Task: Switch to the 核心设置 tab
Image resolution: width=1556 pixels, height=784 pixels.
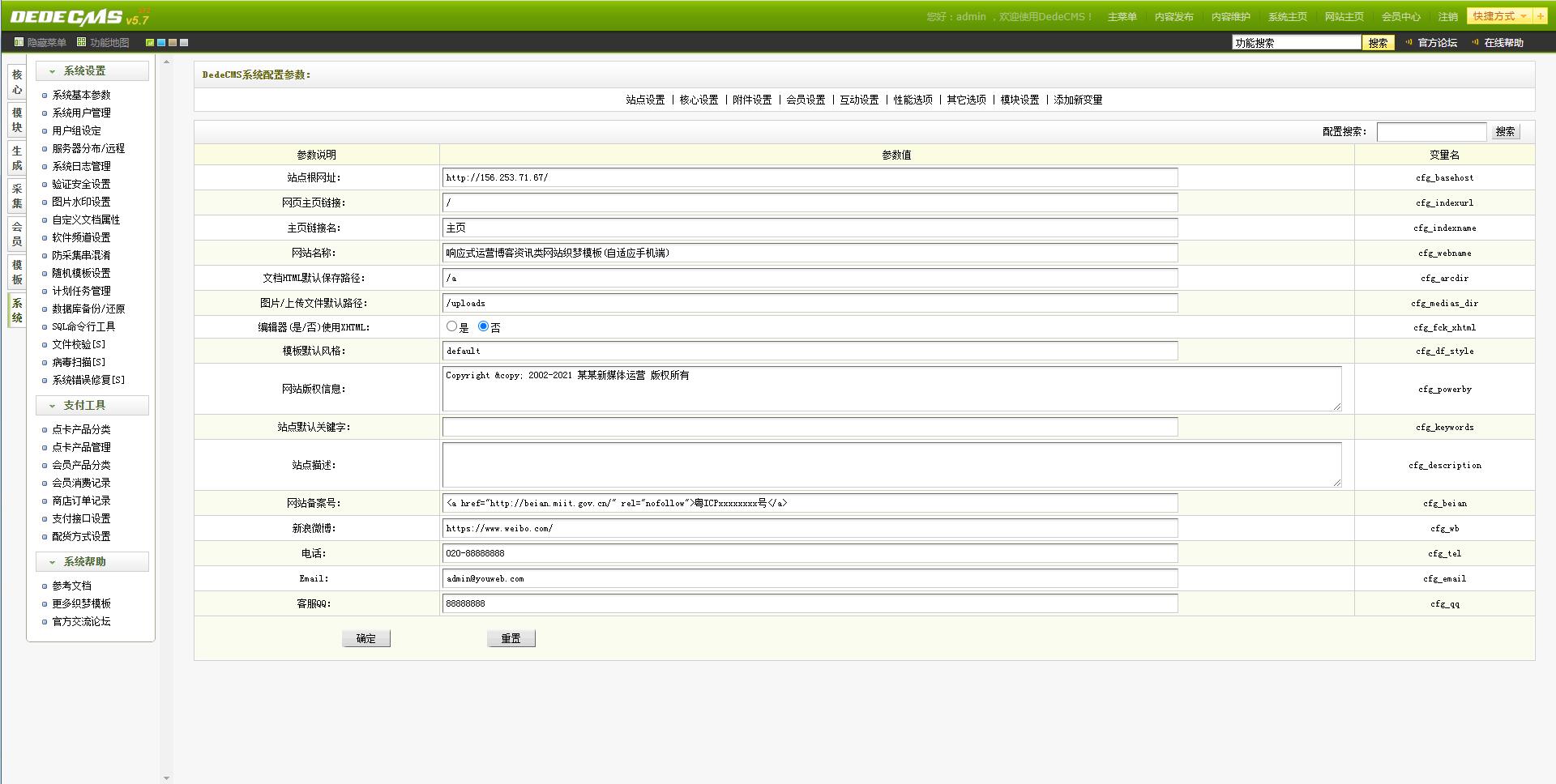Action: (699, 100)
